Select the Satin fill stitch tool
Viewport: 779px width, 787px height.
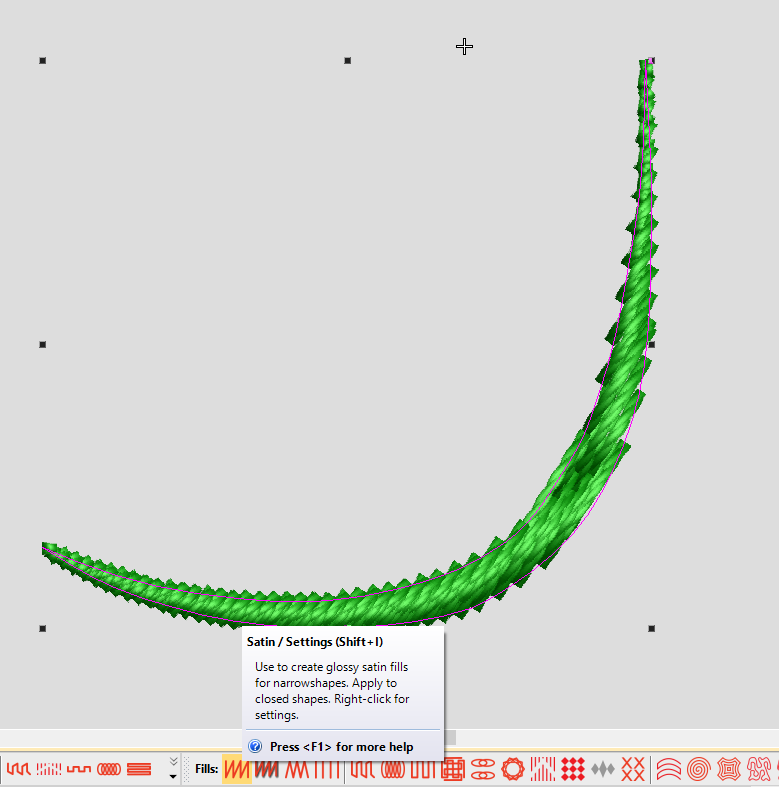pos(236,769)
